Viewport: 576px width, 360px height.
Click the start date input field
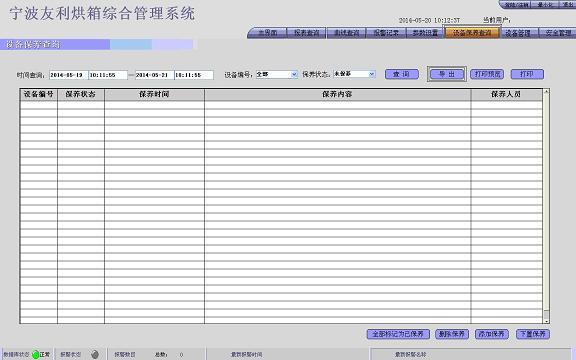[69, 75]
